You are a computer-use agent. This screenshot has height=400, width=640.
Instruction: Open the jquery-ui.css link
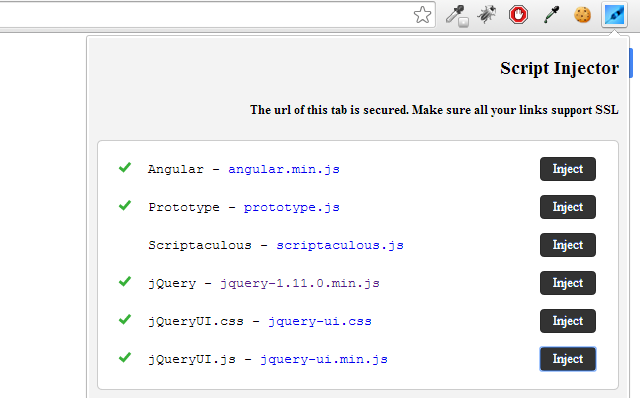[x=320, y=322]
